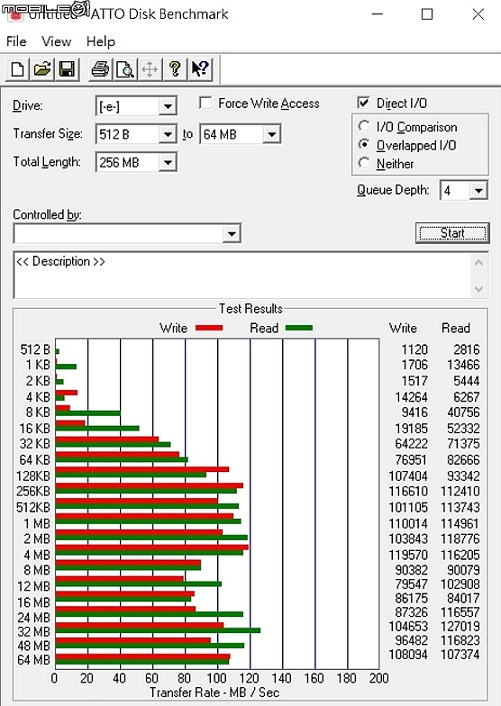Viewport: 501px width, 706px height.
Task: Save results with the floppy disk icon
Action: (67, 69)
